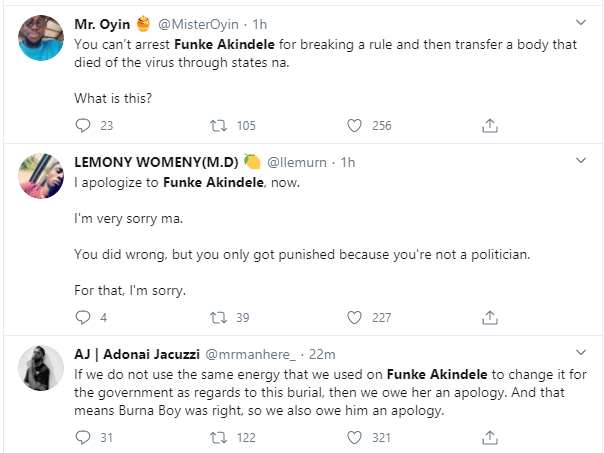Share Mr. Oyin's tweet
Image resolution: width=604 pixels, height=453 pixels.
click(490, 126)
